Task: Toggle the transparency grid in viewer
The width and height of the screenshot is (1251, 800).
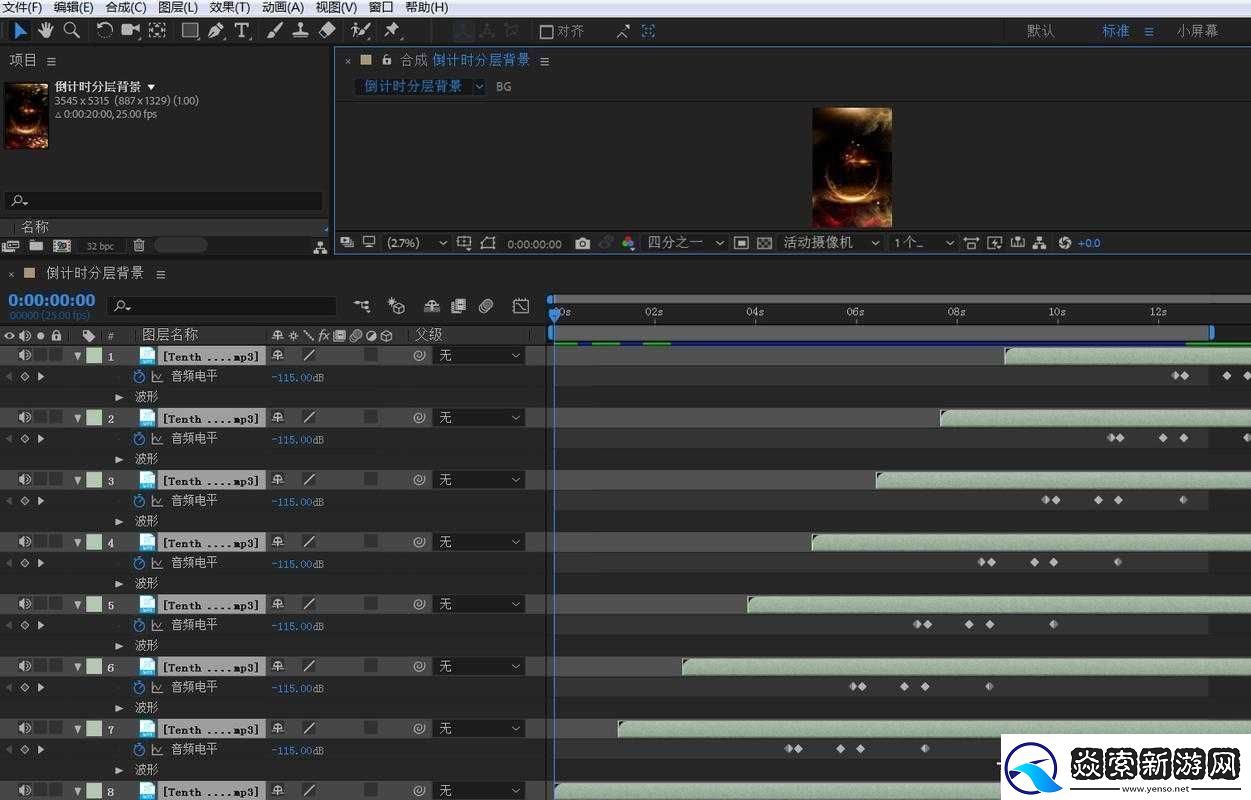Action: [764, 243]
